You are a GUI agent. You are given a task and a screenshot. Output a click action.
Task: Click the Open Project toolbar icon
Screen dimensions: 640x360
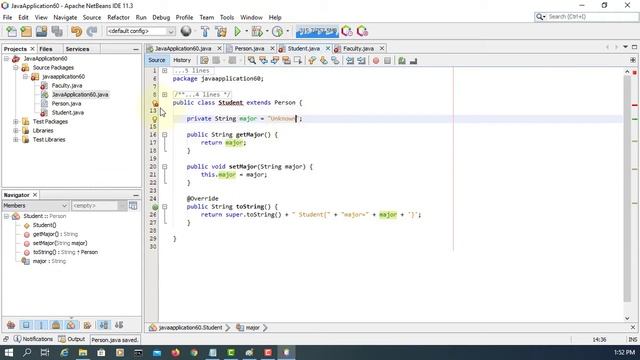(x=41, y=31)
